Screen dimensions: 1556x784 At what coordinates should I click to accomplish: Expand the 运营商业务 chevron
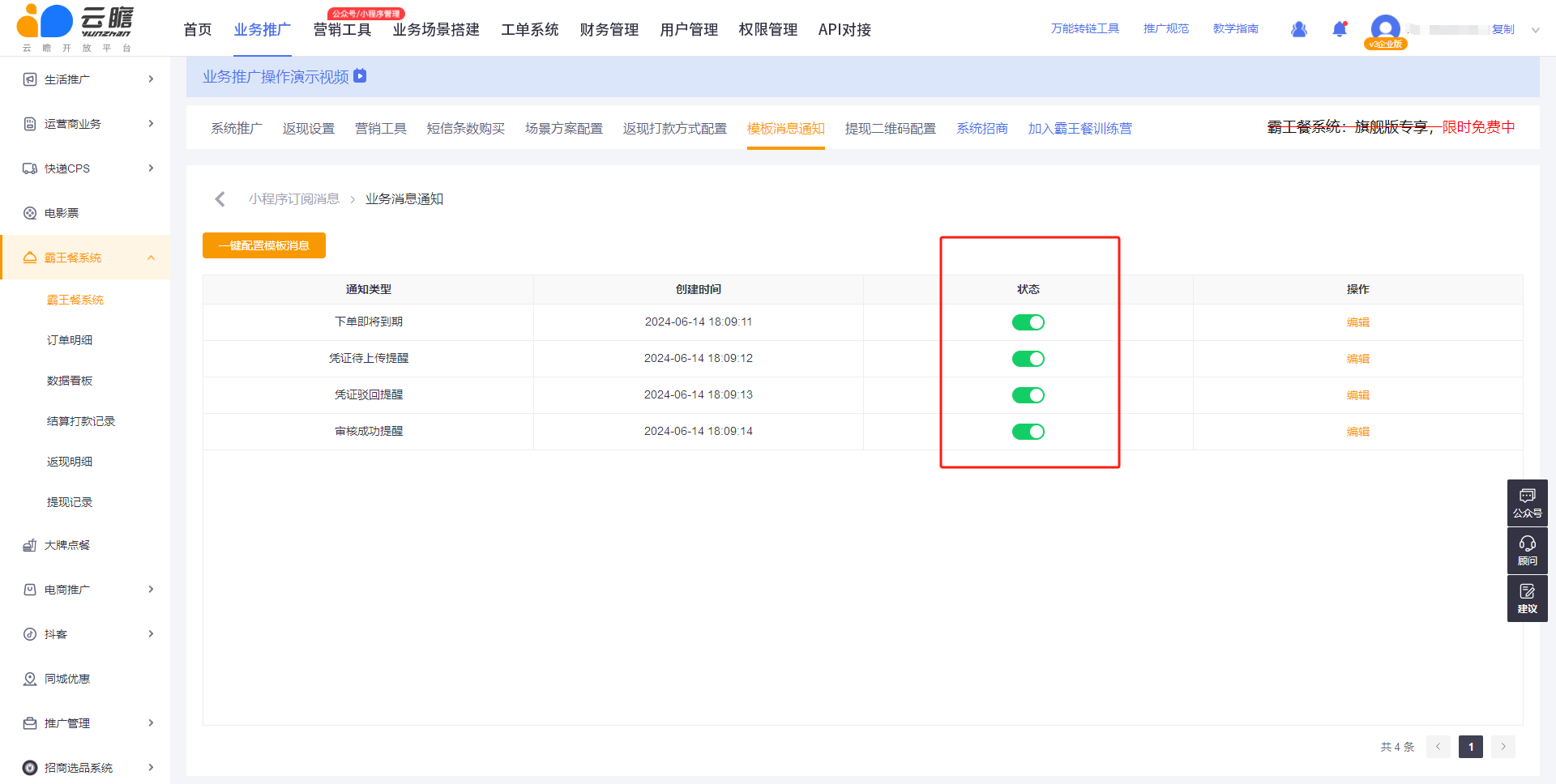(151, 123)
